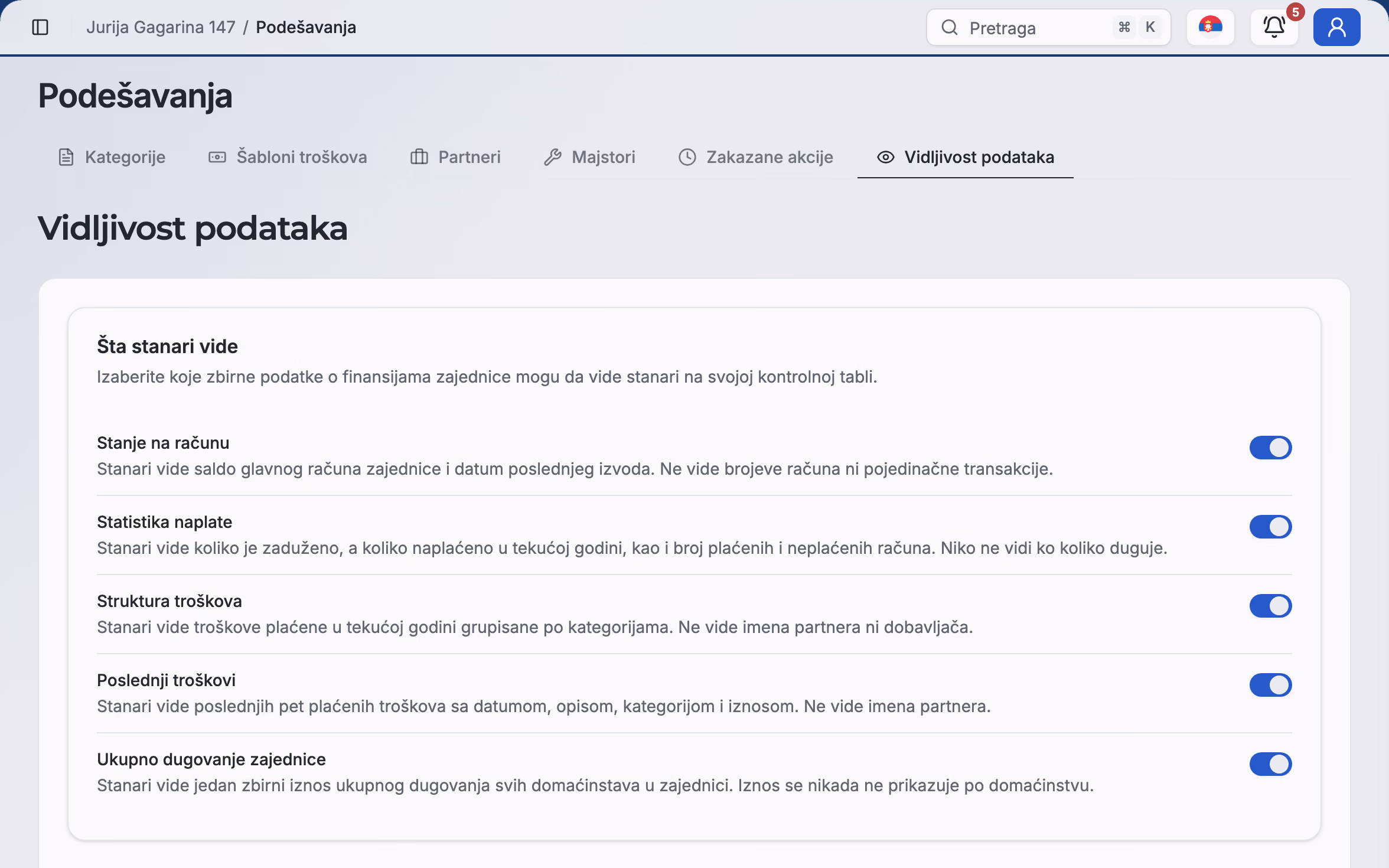Image resolution: width=1389 pixels, height=868 pixels.
Task: Disable the Stanje na računu switch
Action: tap(1271, 448)
